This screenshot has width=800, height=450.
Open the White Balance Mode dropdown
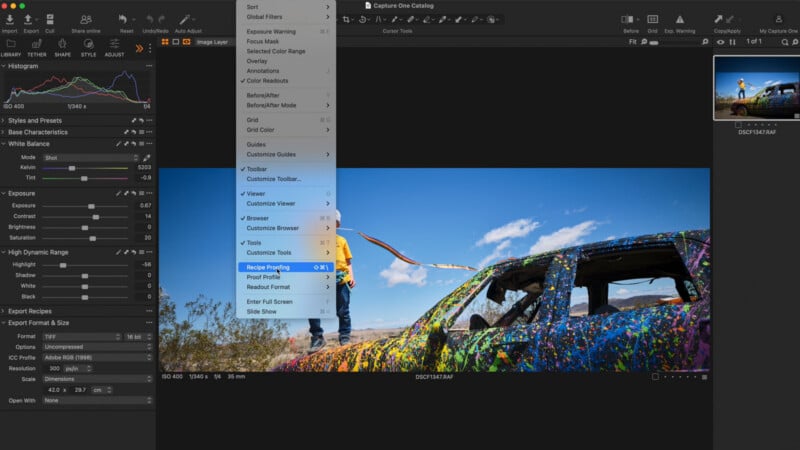pyautogui.click(x=91, y=158)
